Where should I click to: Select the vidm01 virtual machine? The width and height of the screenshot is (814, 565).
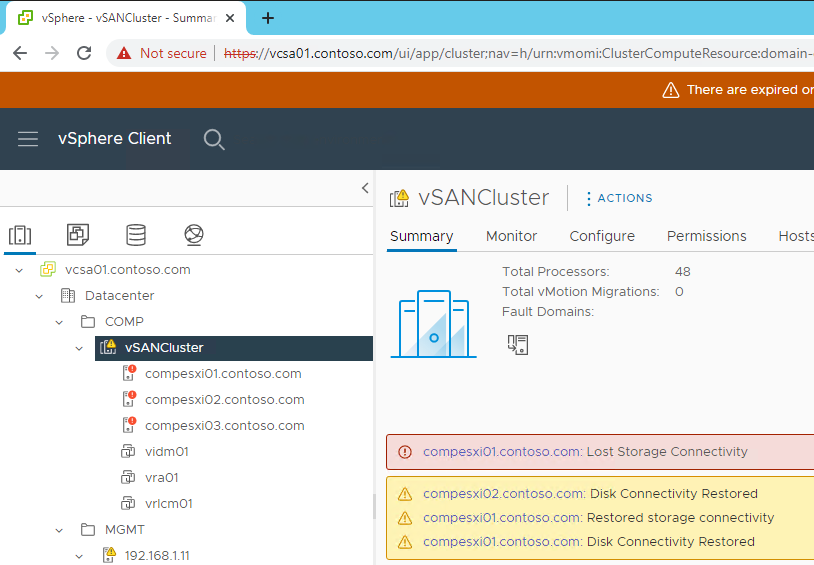click(167, 451)
